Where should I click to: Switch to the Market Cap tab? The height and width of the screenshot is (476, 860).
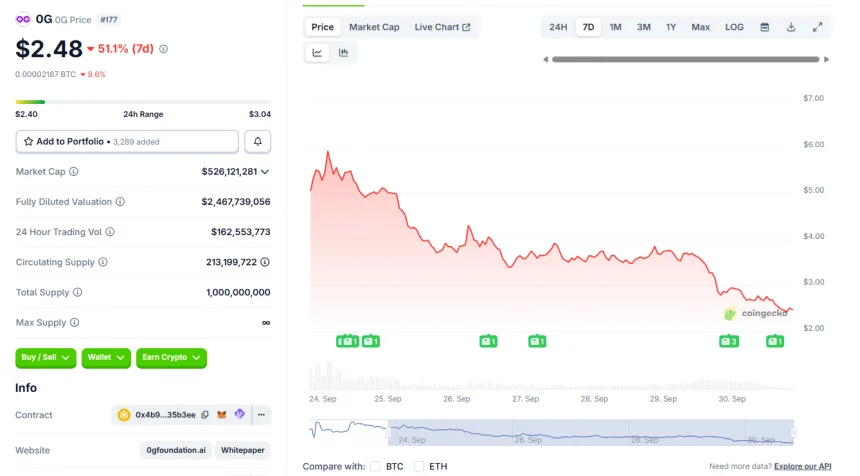coord(374,27)
